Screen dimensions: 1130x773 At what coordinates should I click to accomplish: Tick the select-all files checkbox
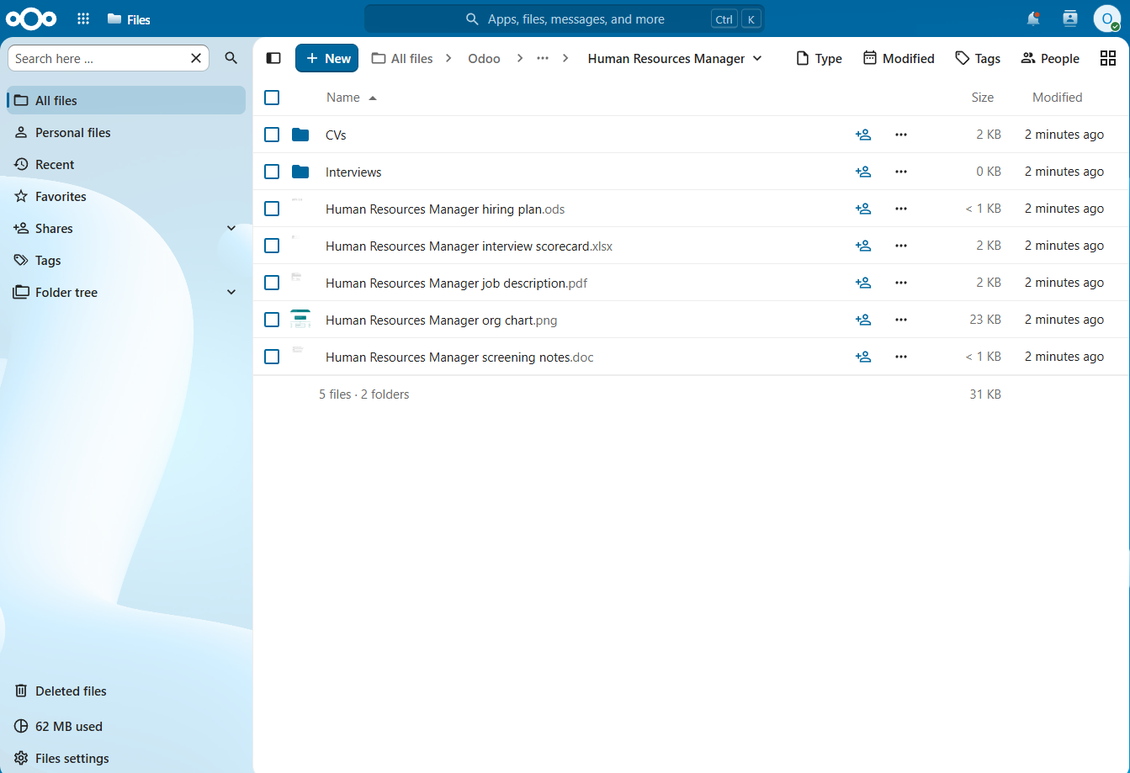(272, 97)
